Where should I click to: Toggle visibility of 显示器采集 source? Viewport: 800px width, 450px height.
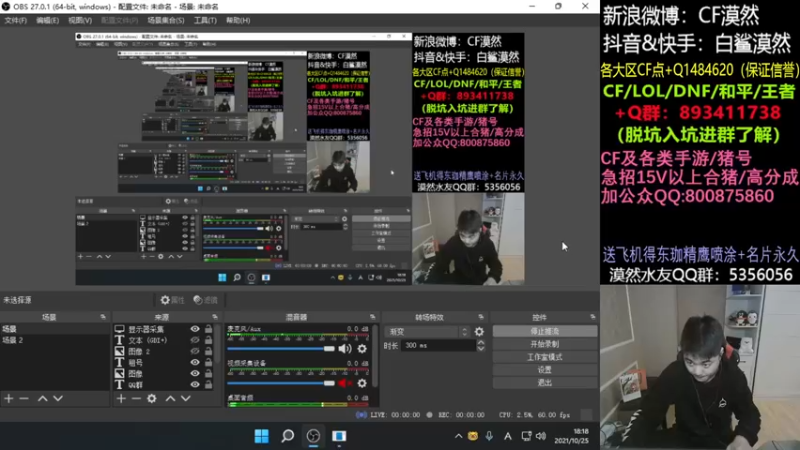click(x=195, y=329)
